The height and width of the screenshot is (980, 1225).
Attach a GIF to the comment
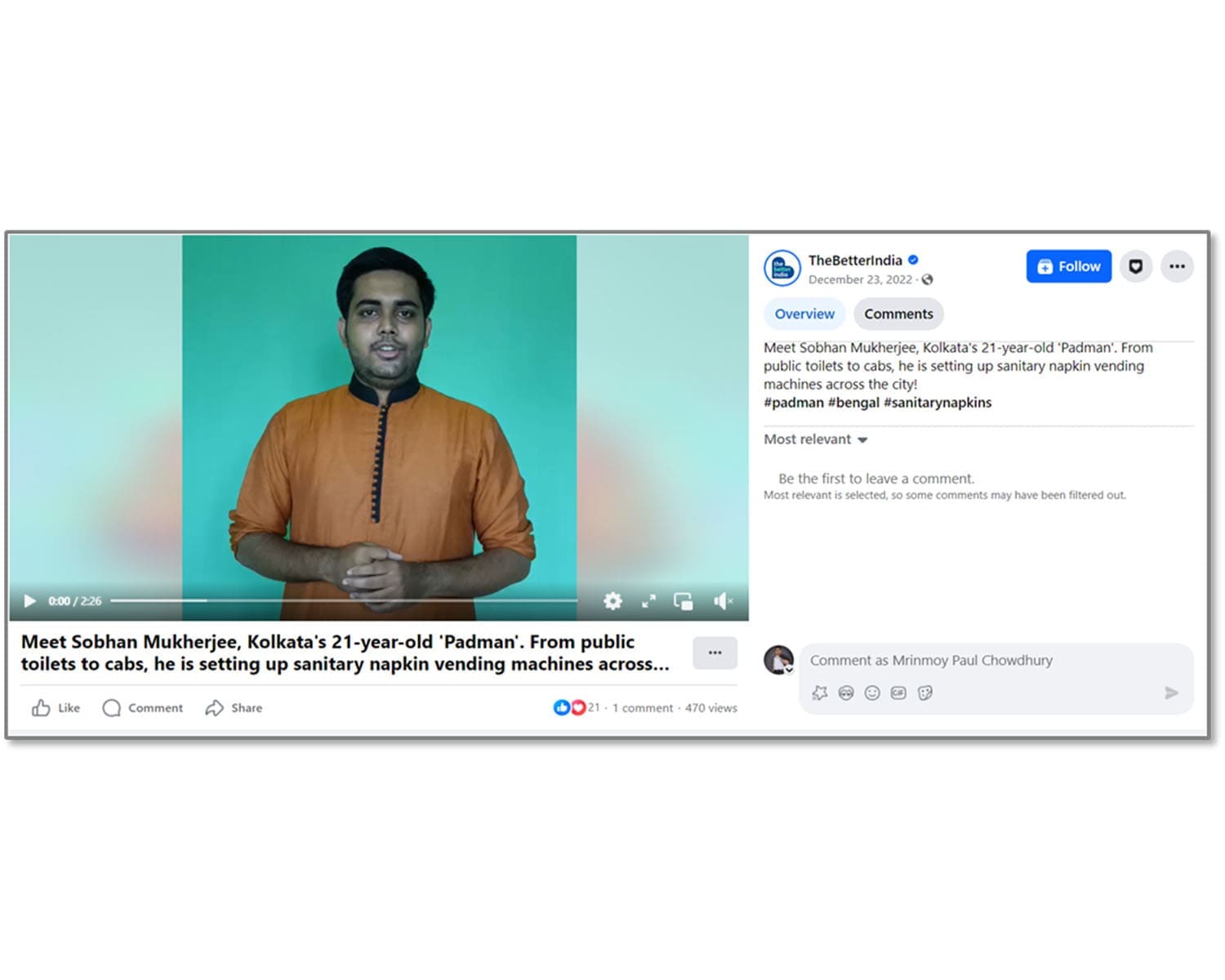pos(898,693)
